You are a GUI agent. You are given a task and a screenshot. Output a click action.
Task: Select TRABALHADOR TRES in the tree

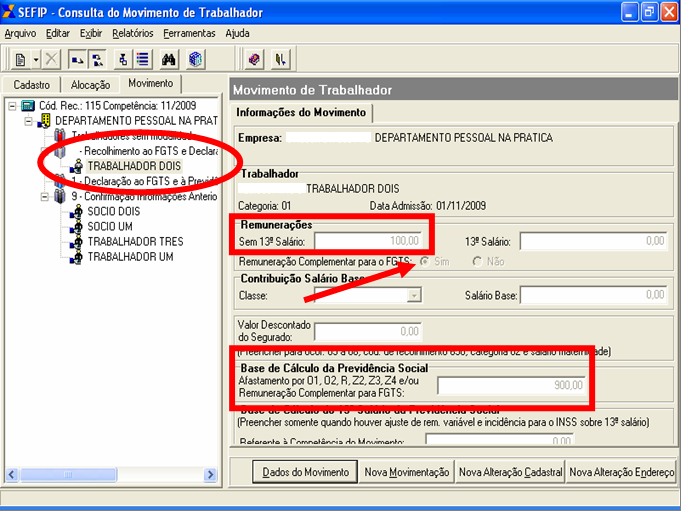[x=136, y=242]
